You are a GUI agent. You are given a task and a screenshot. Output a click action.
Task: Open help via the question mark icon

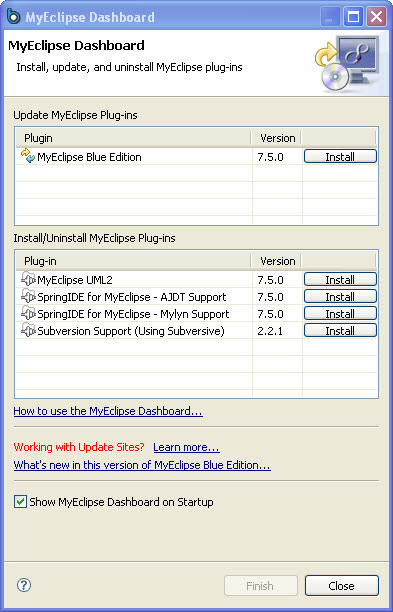pos(24,585)
